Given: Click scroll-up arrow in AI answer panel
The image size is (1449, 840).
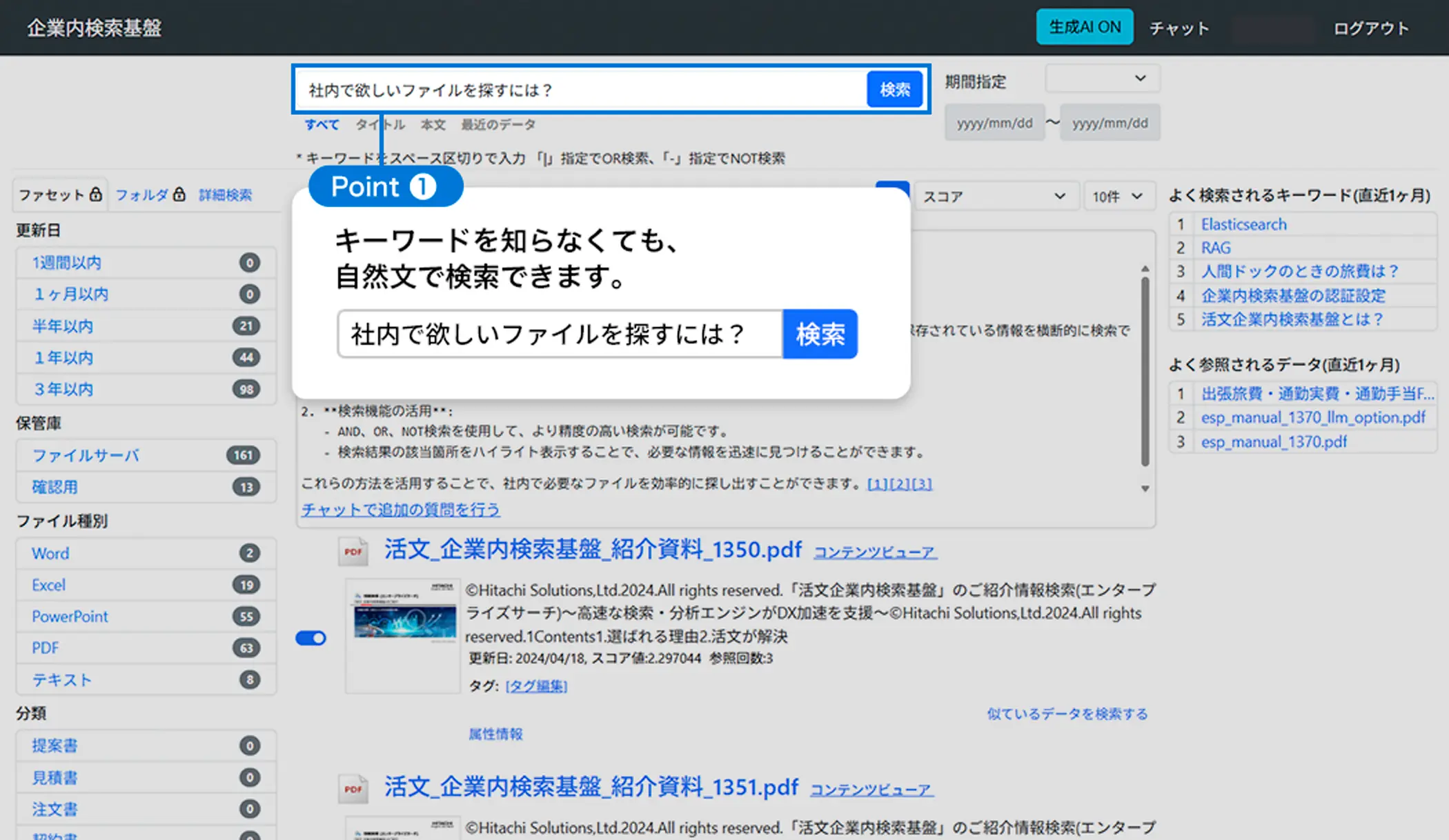Looking at the screenshot, I should [x=1145, y=268].
